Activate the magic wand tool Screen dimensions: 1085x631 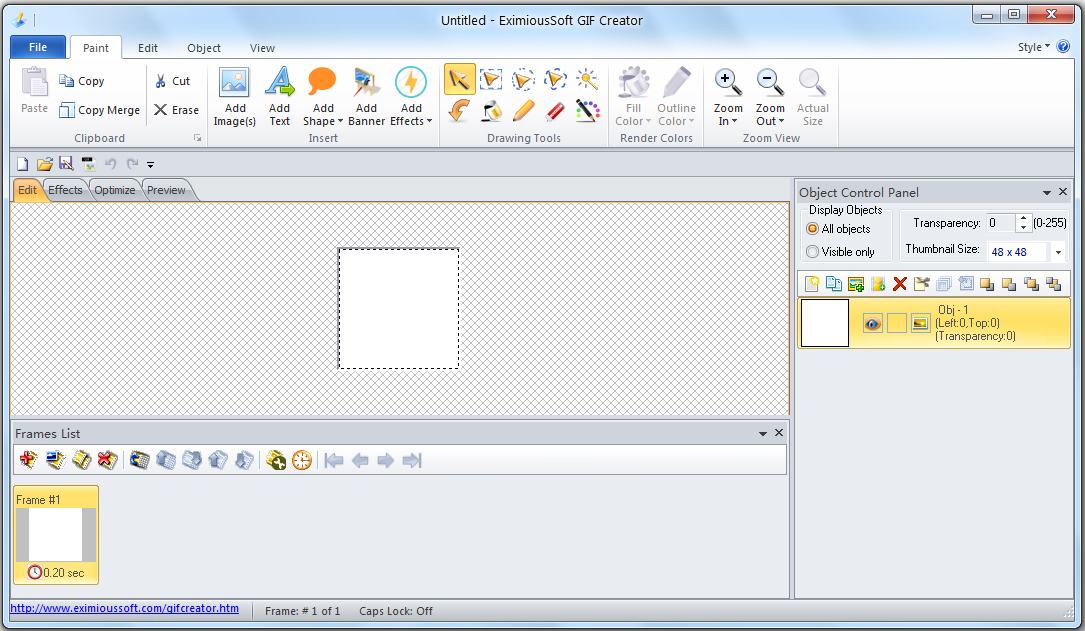(587, 80)
